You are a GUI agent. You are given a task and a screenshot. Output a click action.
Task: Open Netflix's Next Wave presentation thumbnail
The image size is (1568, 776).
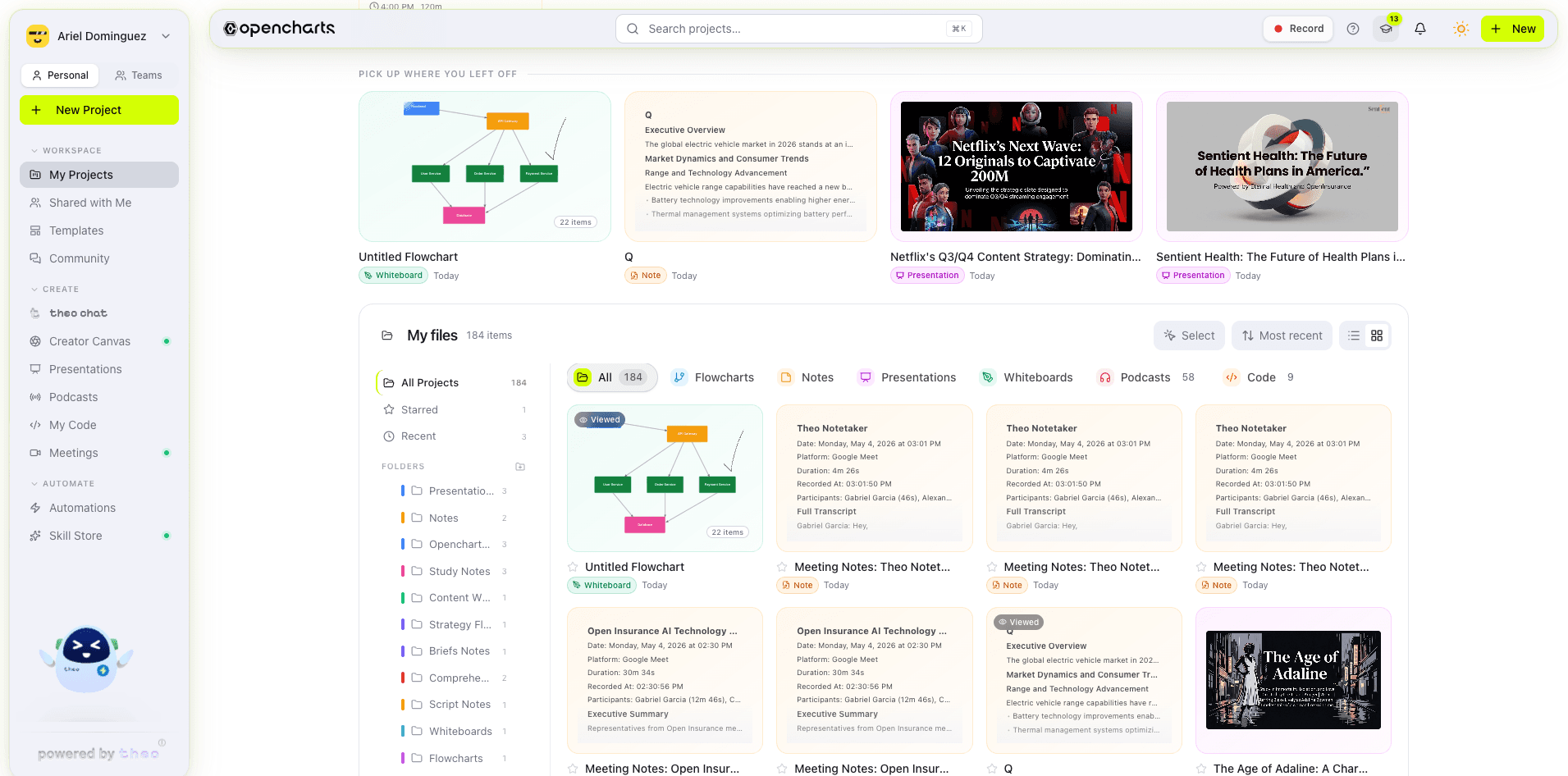coord(1017,167)
